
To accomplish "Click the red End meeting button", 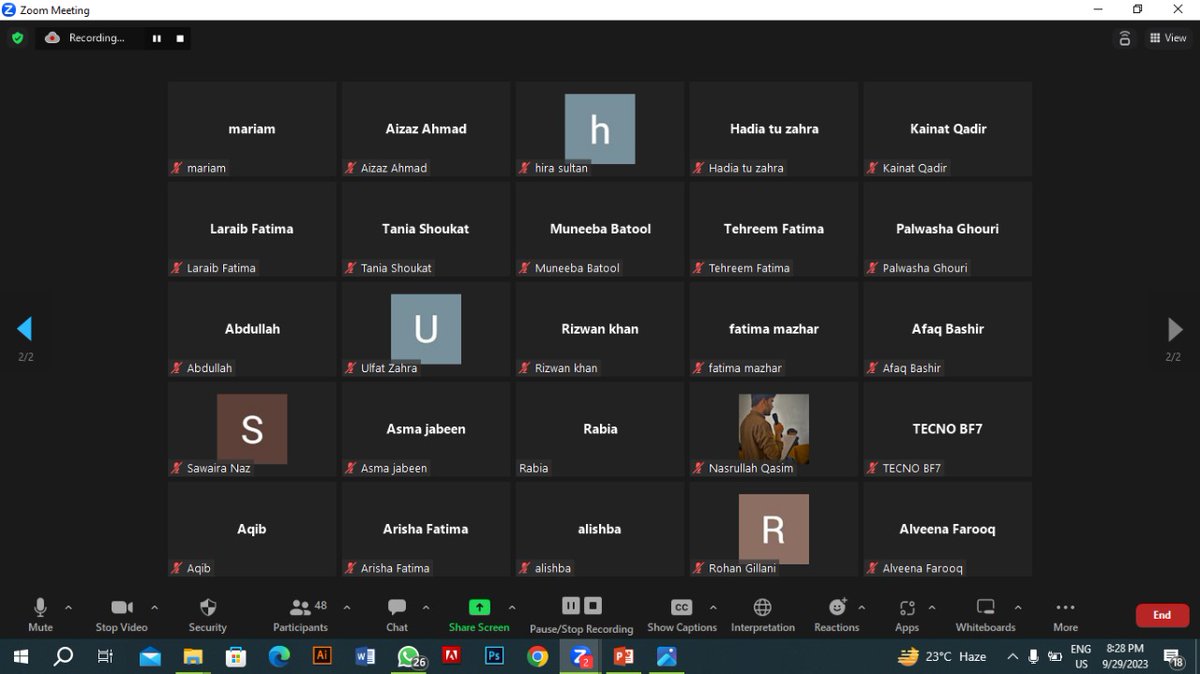I will point(1162,615).
